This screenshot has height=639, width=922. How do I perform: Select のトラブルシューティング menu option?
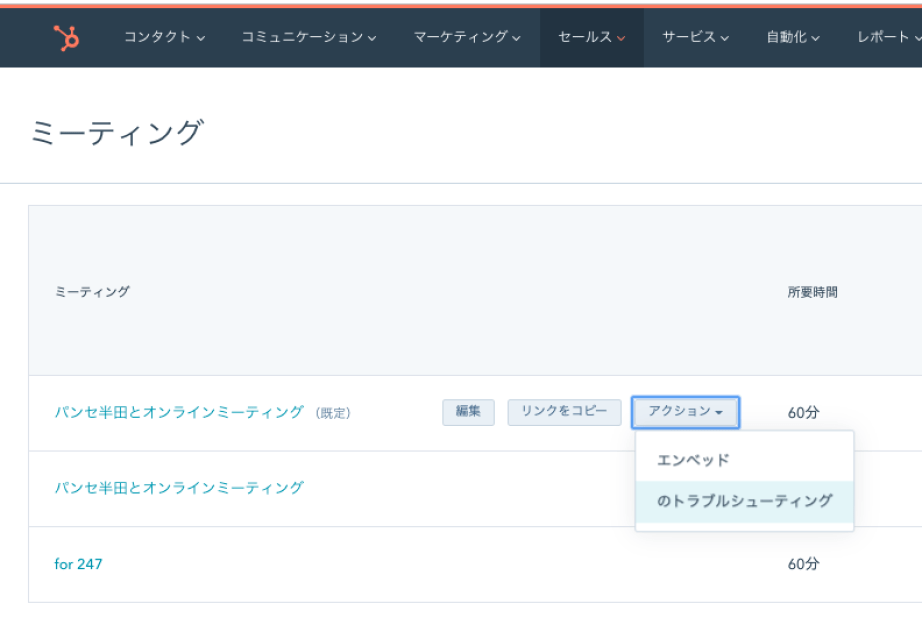[744, 502]
